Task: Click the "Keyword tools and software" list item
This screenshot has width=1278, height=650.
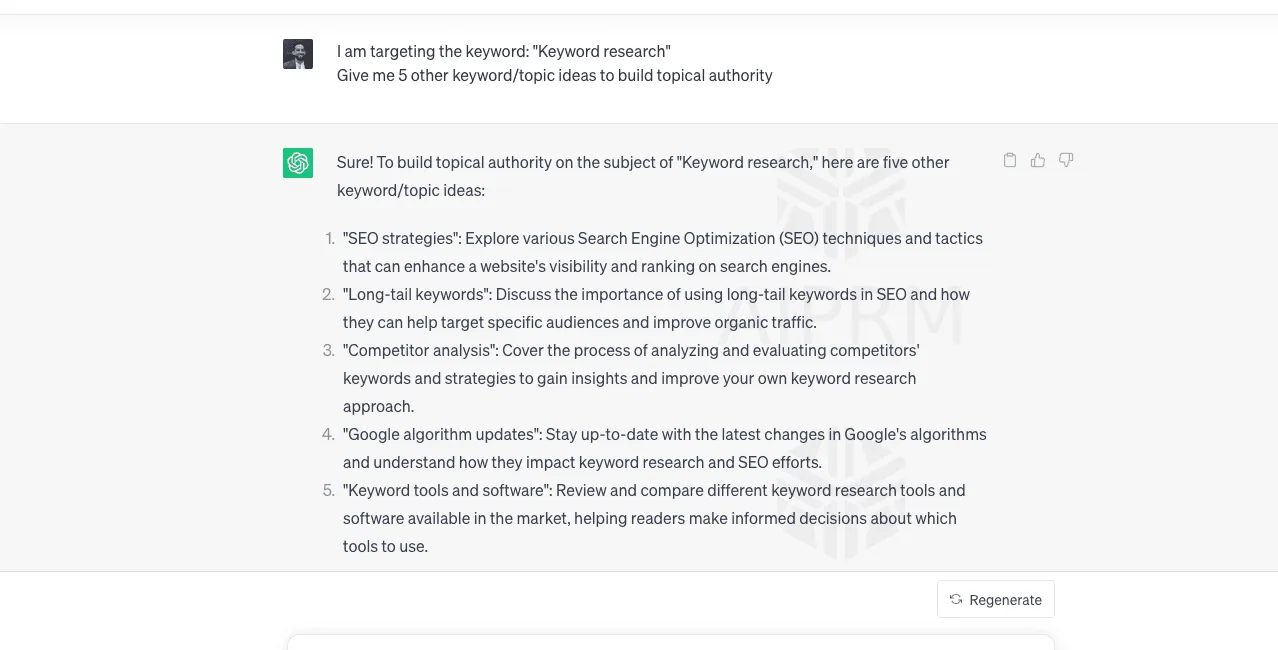Action: pos(654,517)
